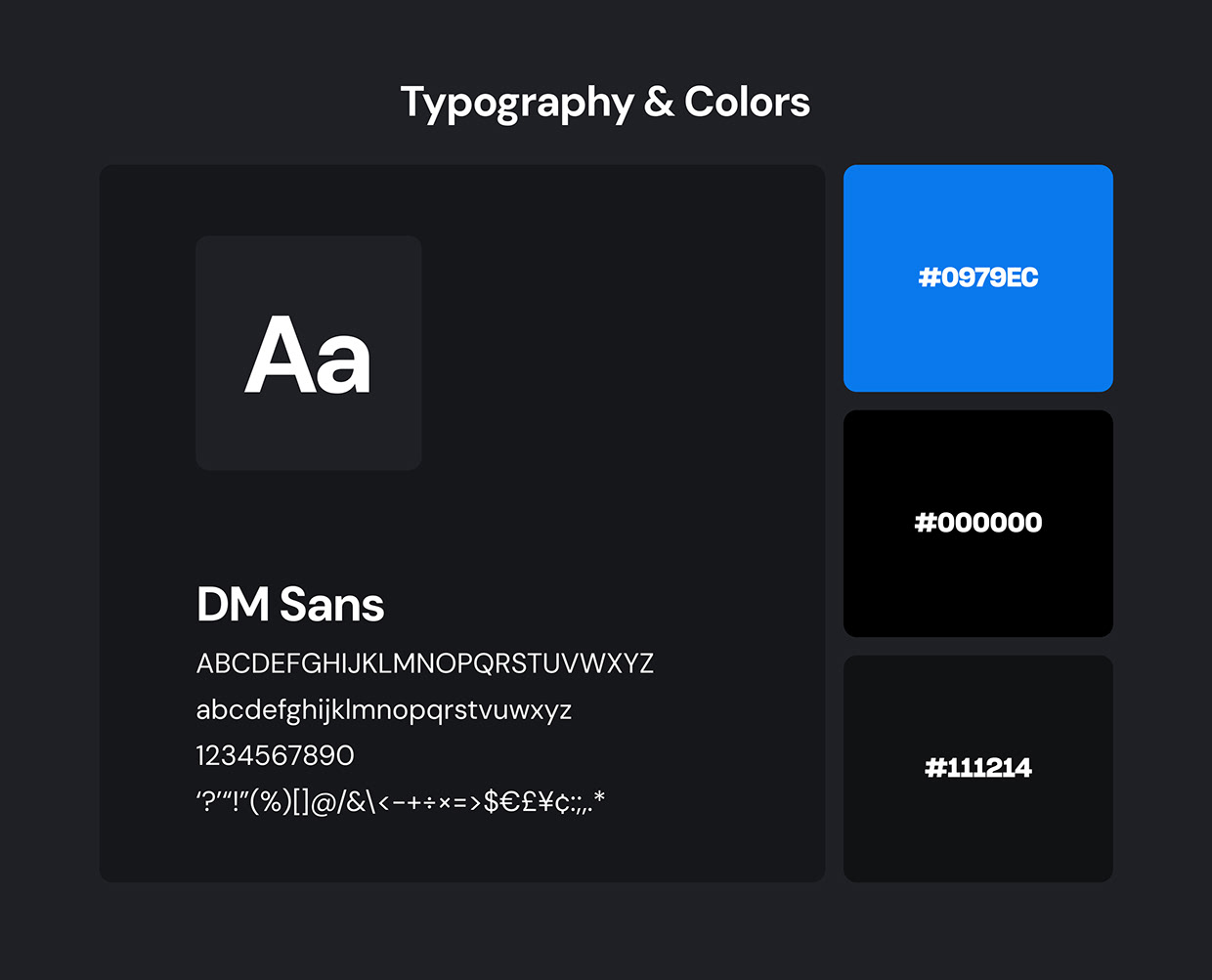Click the lowercase 'a' in the preview tile

click(x=342, y=362)
